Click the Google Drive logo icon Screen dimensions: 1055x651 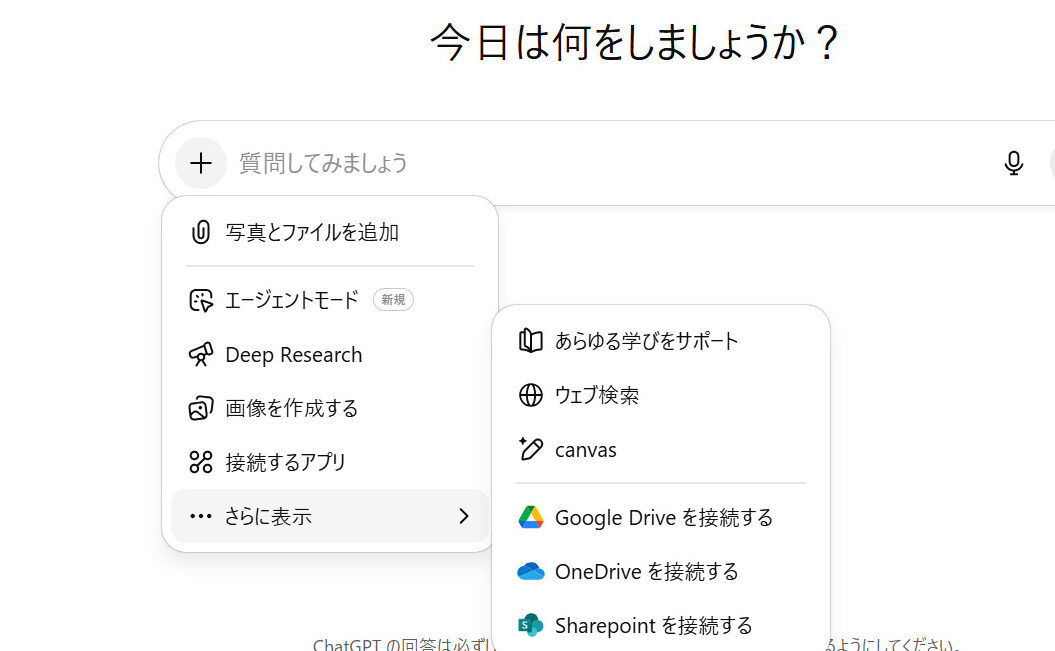pyautogui.click(x=530, y=518)
